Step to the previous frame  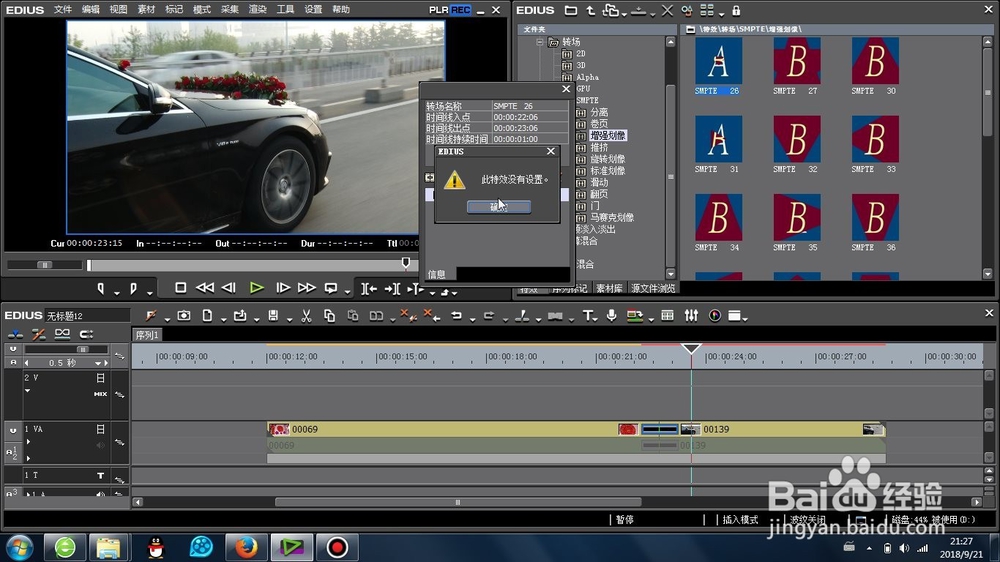point(228,288)
